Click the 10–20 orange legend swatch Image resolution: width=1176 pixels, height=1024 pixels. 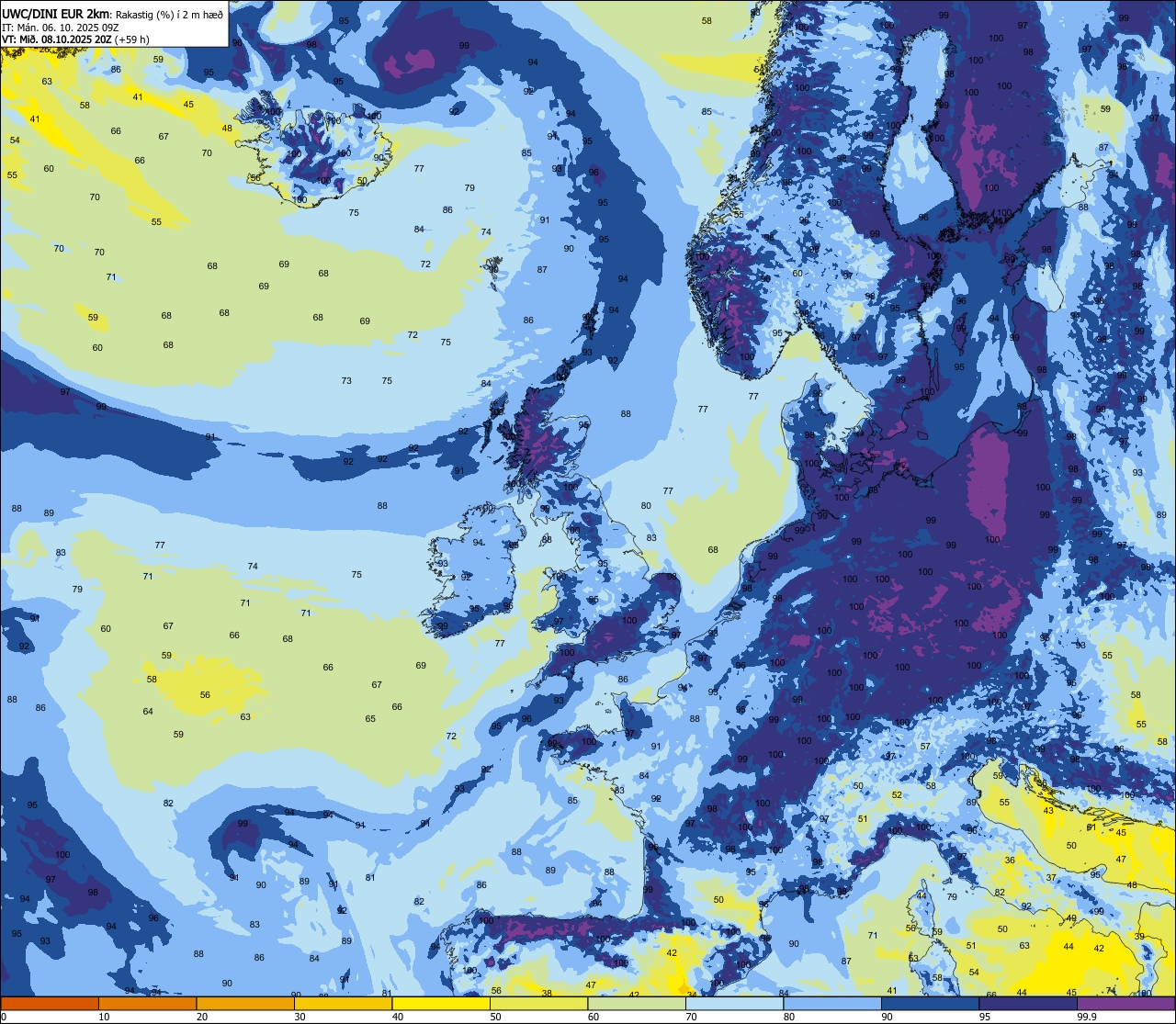(x=147, y=1003)
